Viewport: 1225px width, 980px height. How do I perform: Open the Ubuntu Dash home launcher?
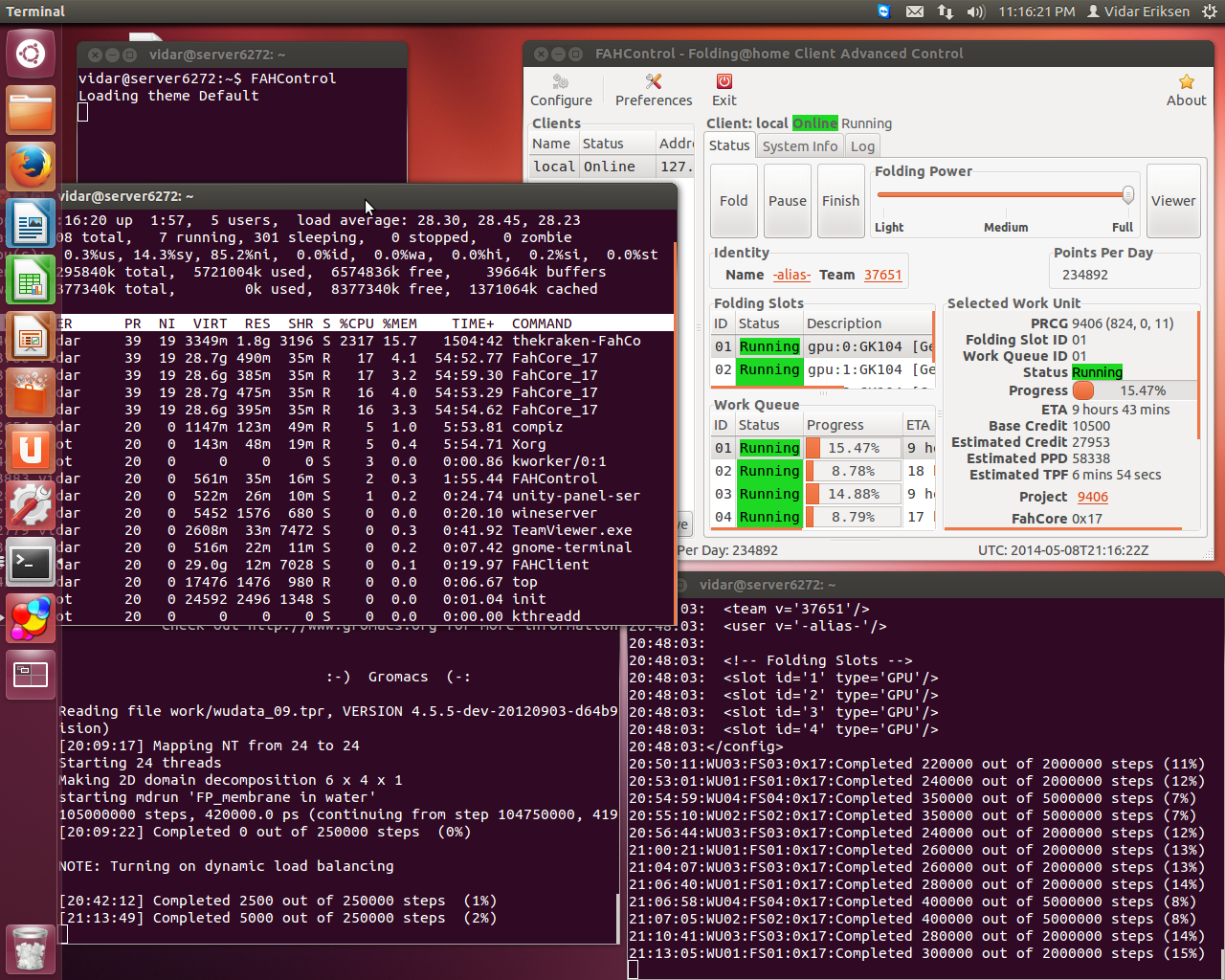point(31,54)
